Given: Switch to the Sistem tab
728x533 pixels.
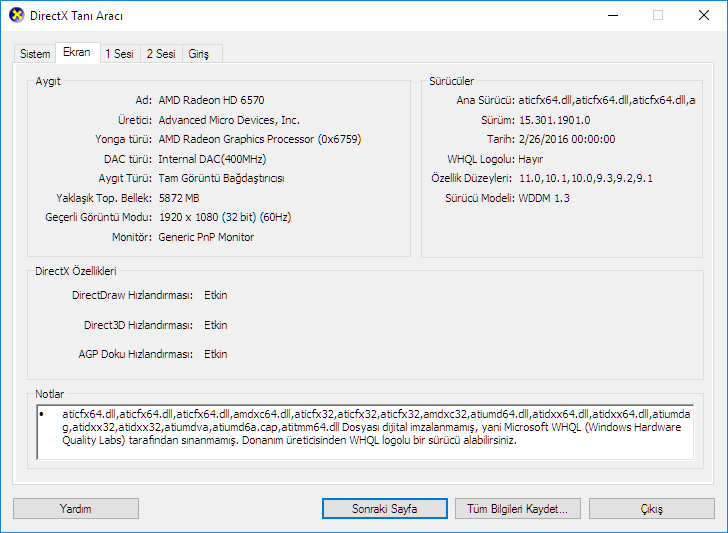Looking at the screenshot, I should coord(35,54).
